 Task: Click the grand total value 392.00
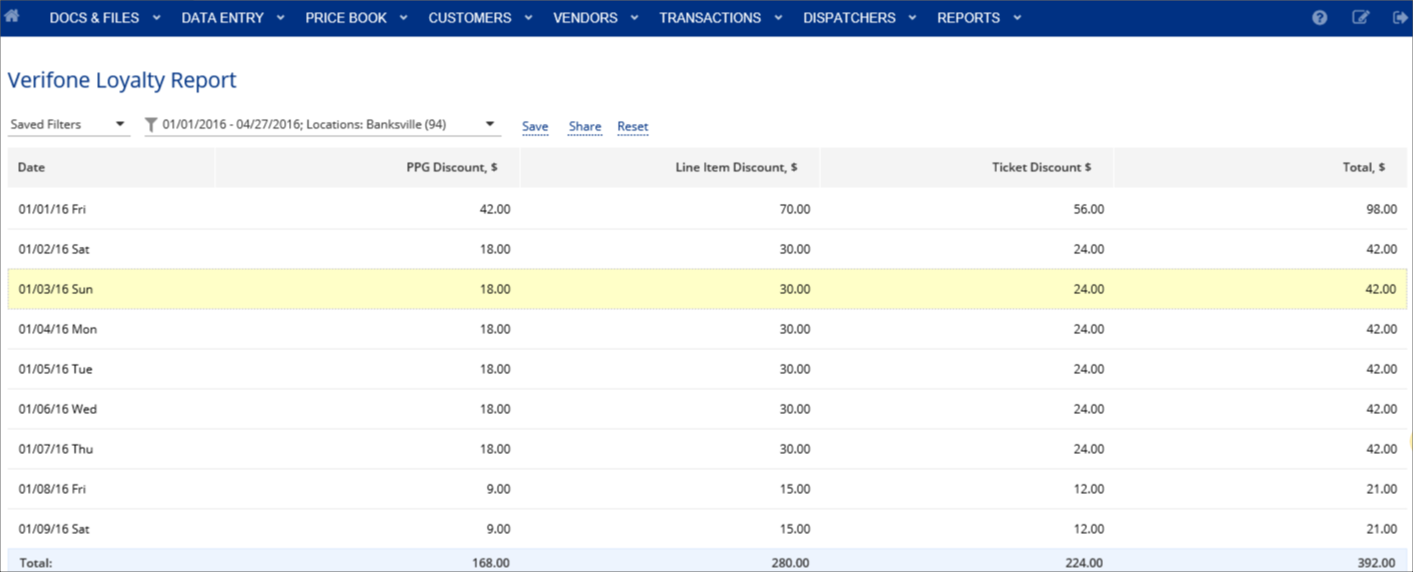pyautogui.click(x=1376, y=563)
